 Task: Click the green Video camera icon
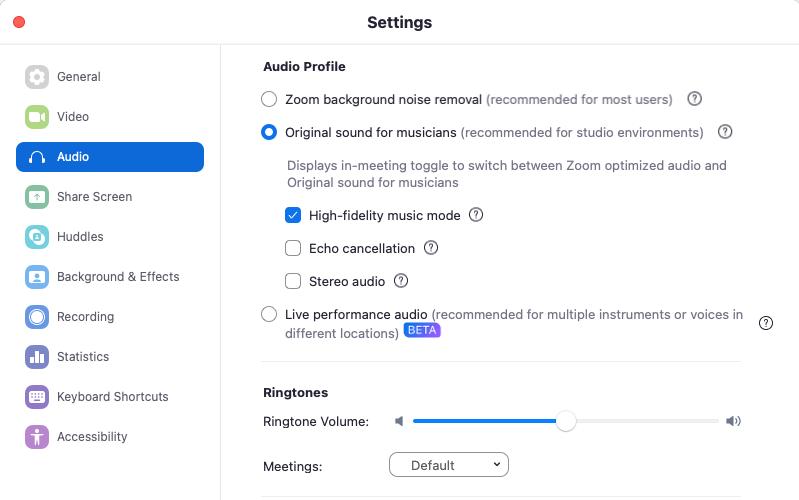click(x=37, y=117)
